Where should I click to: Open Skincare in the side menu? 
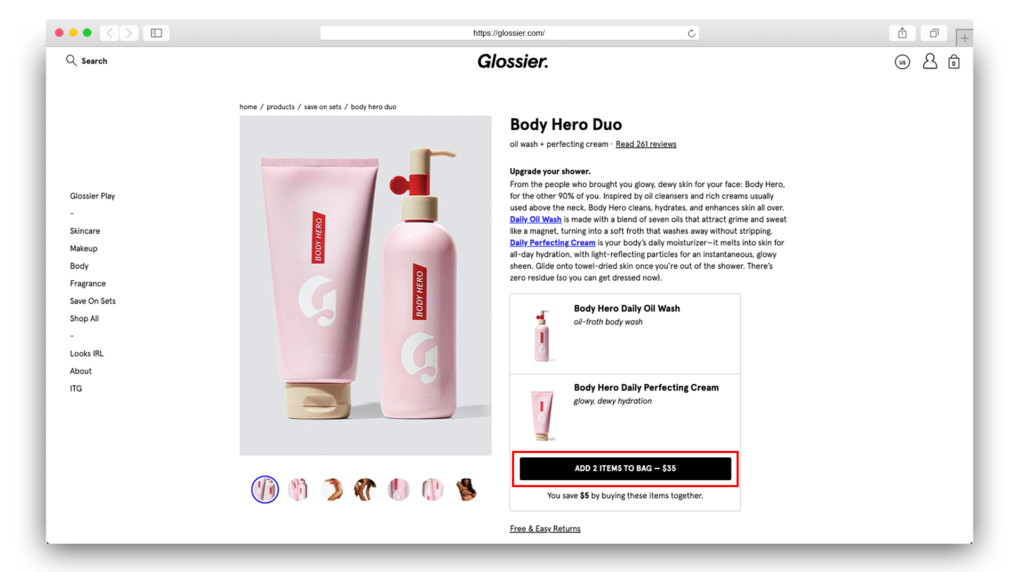(85, 231)
